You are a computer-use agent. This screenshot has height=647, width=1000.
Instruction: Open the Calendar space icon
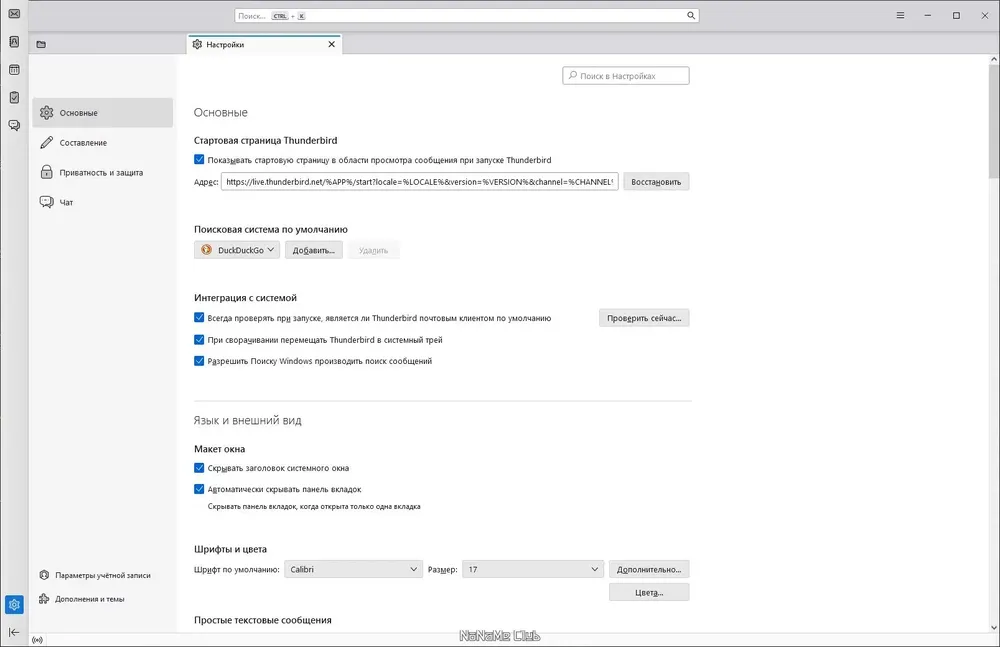[x=14, y=70]
